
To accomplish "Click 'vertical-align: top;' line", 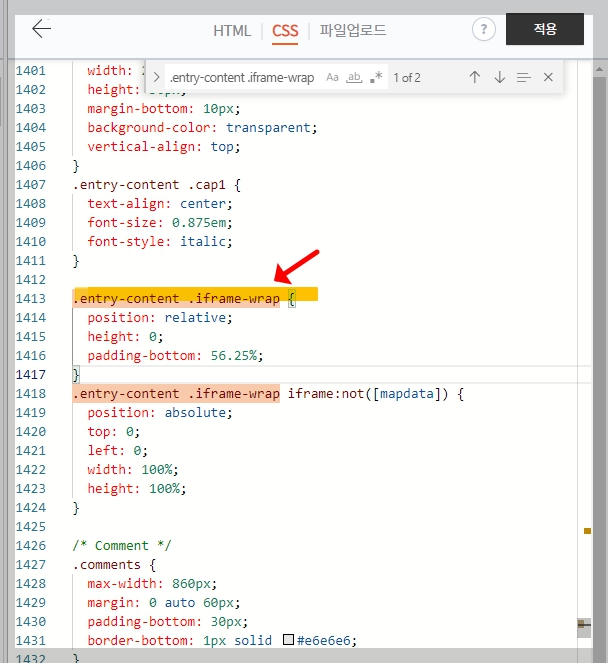I will point(164,147).
